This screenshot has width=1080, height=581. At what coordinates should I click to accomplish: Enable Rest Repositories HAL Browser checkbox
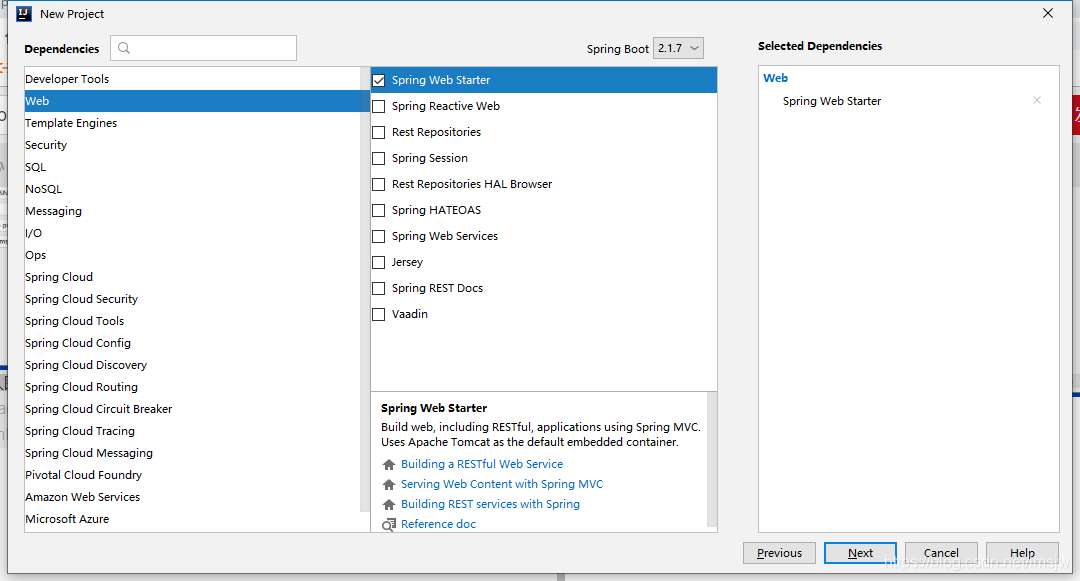[379, 184]
